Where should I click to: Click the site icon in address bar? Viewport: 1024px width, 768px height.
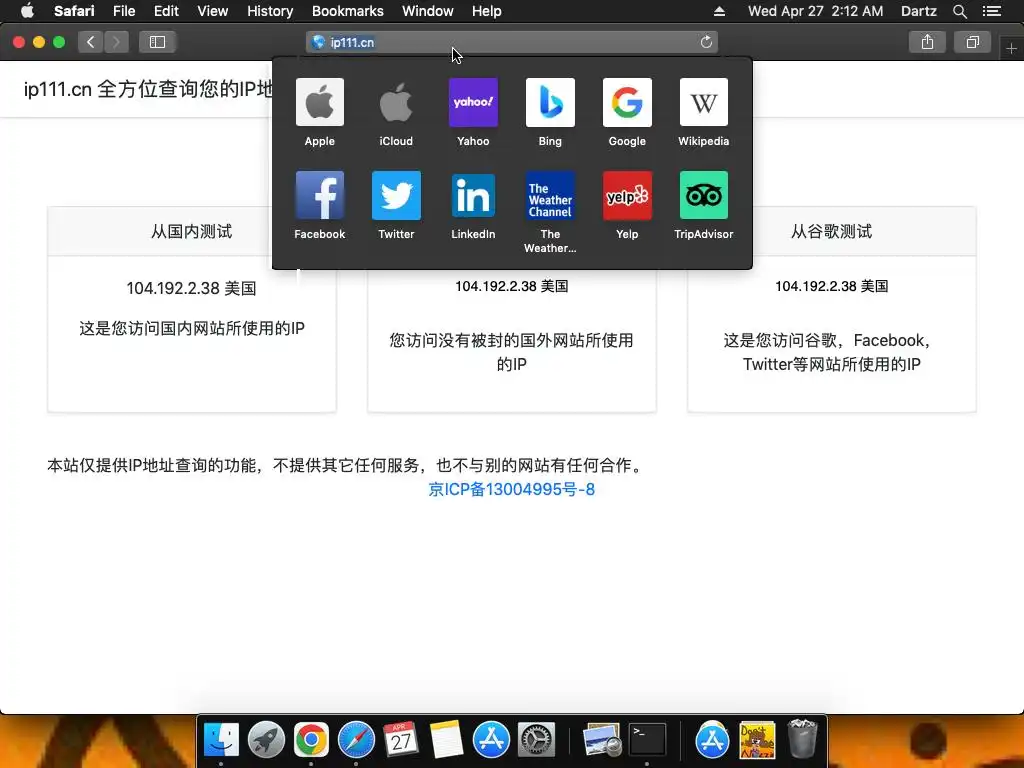tap(318, 42)
